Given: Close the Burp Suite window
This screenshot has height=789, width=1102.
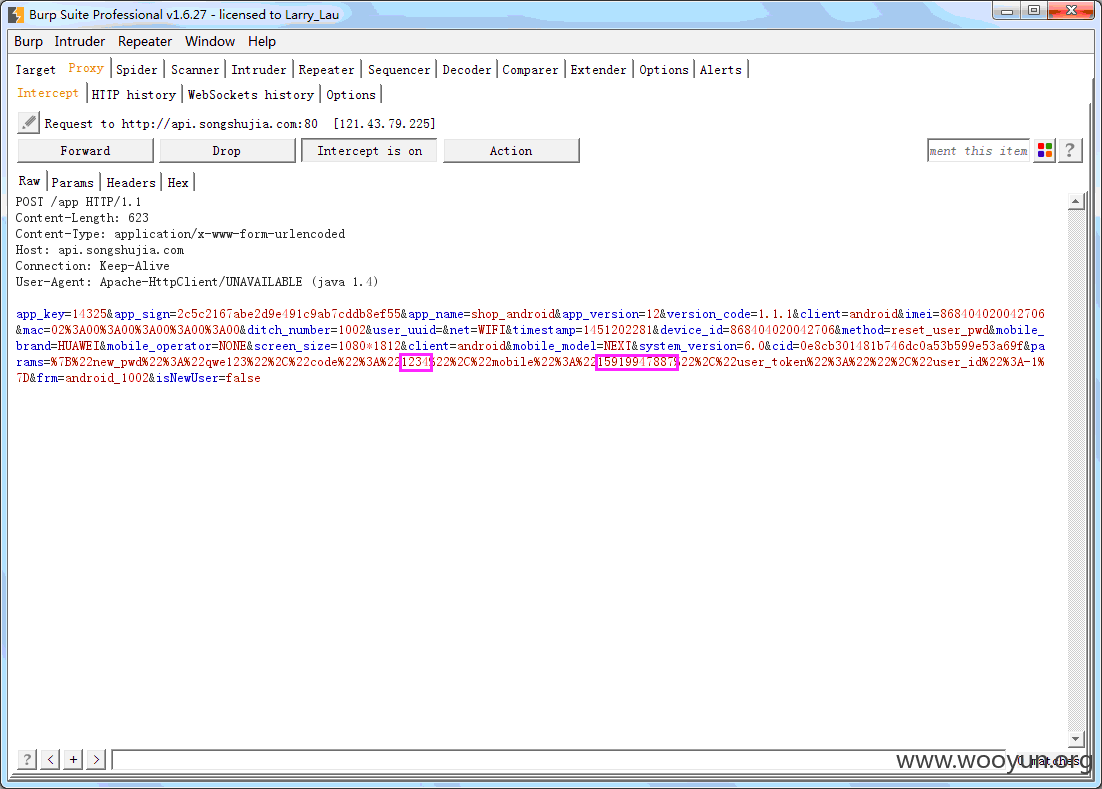Looking at the screenshot, I should tap(1071, 11).
